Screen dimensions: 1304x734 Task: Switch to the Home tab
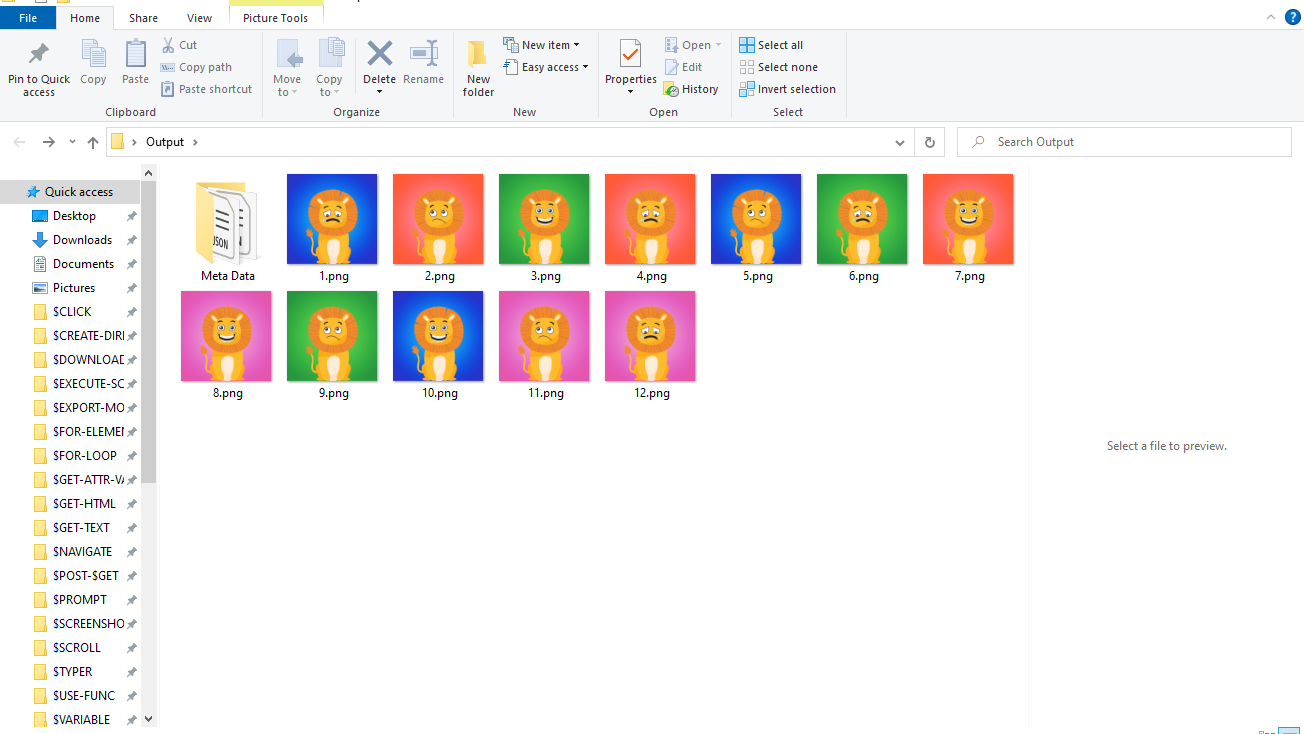point(85,18)
